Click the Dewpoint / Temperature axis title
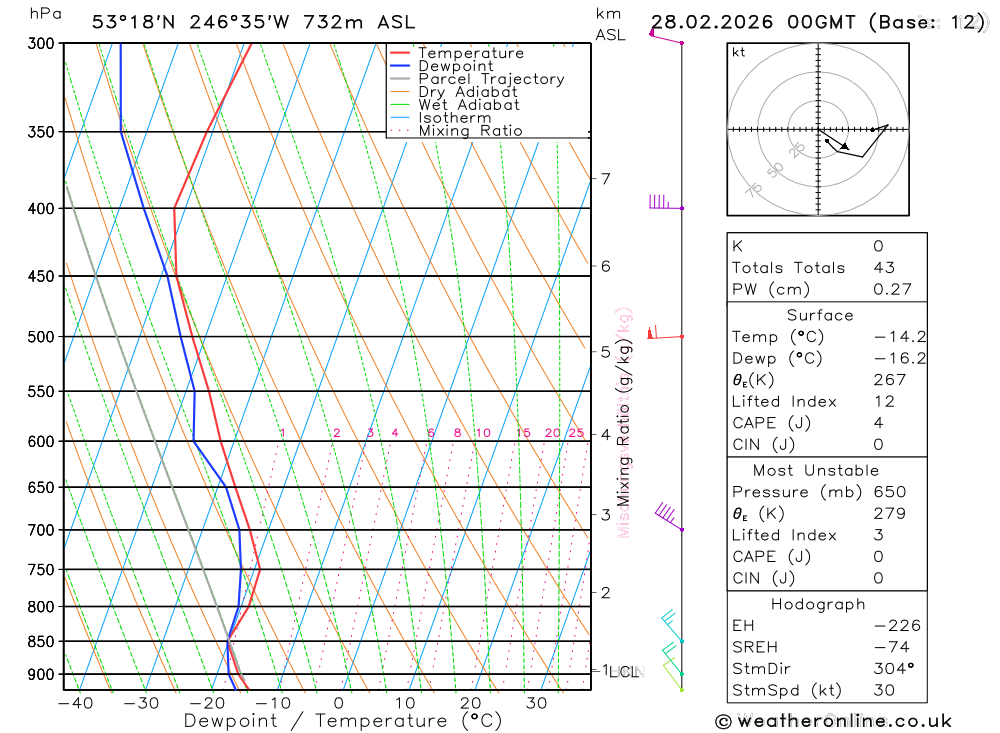Screen dimensions: 1000x733 point(343,721)
